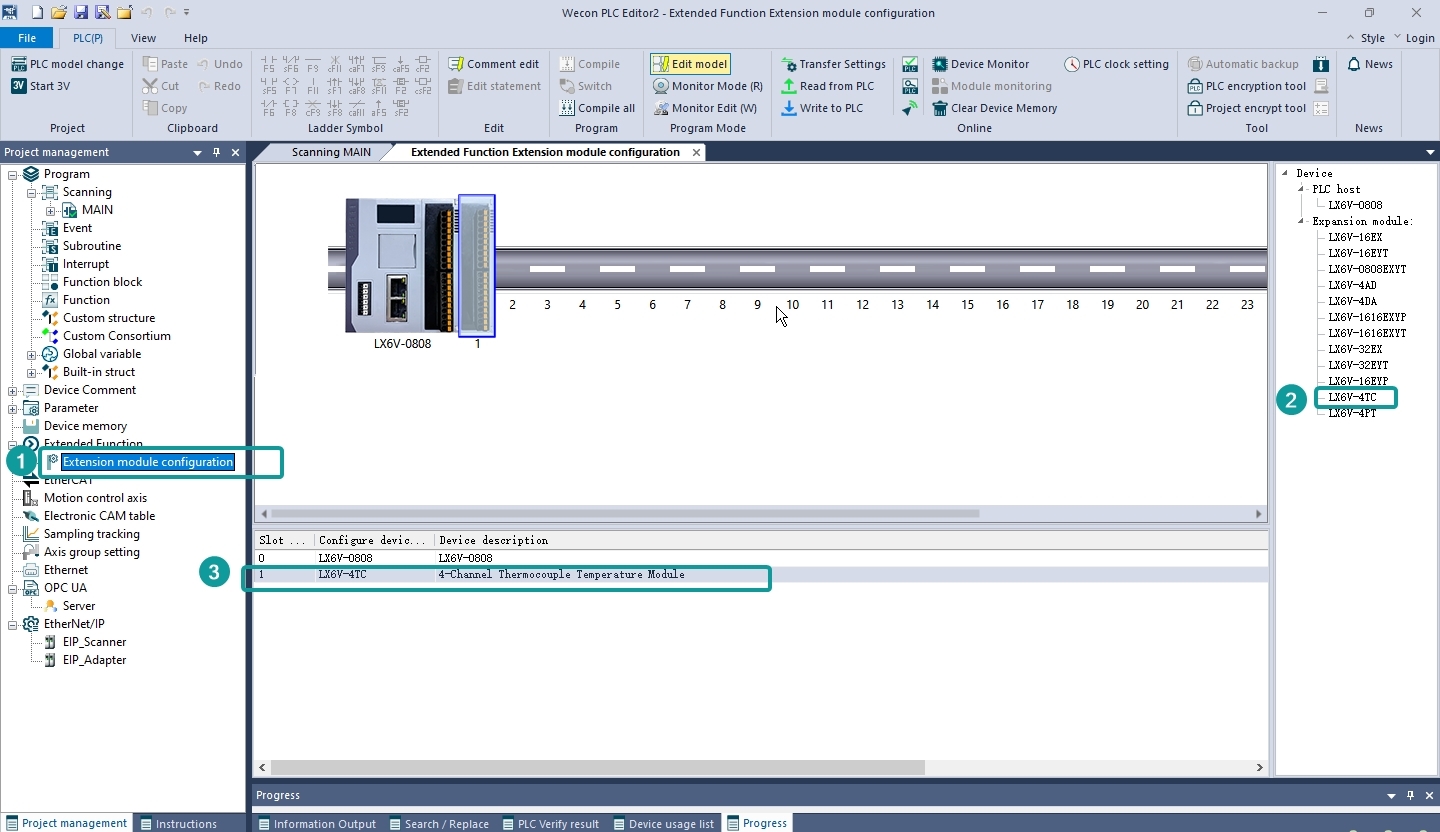Screen dimensions: 1440x832
Task: Click the open folder icon in title bar
Action: click(59, 12)
